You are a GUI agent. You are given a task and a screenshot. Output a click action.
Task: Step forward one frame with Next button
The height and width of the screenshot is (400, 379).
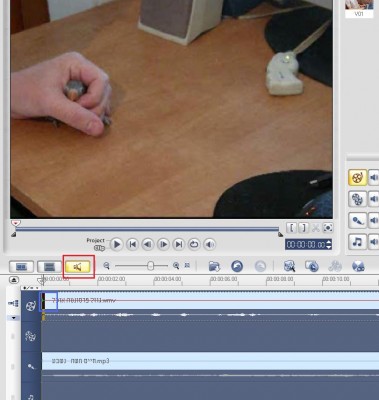tap(163, 244)
